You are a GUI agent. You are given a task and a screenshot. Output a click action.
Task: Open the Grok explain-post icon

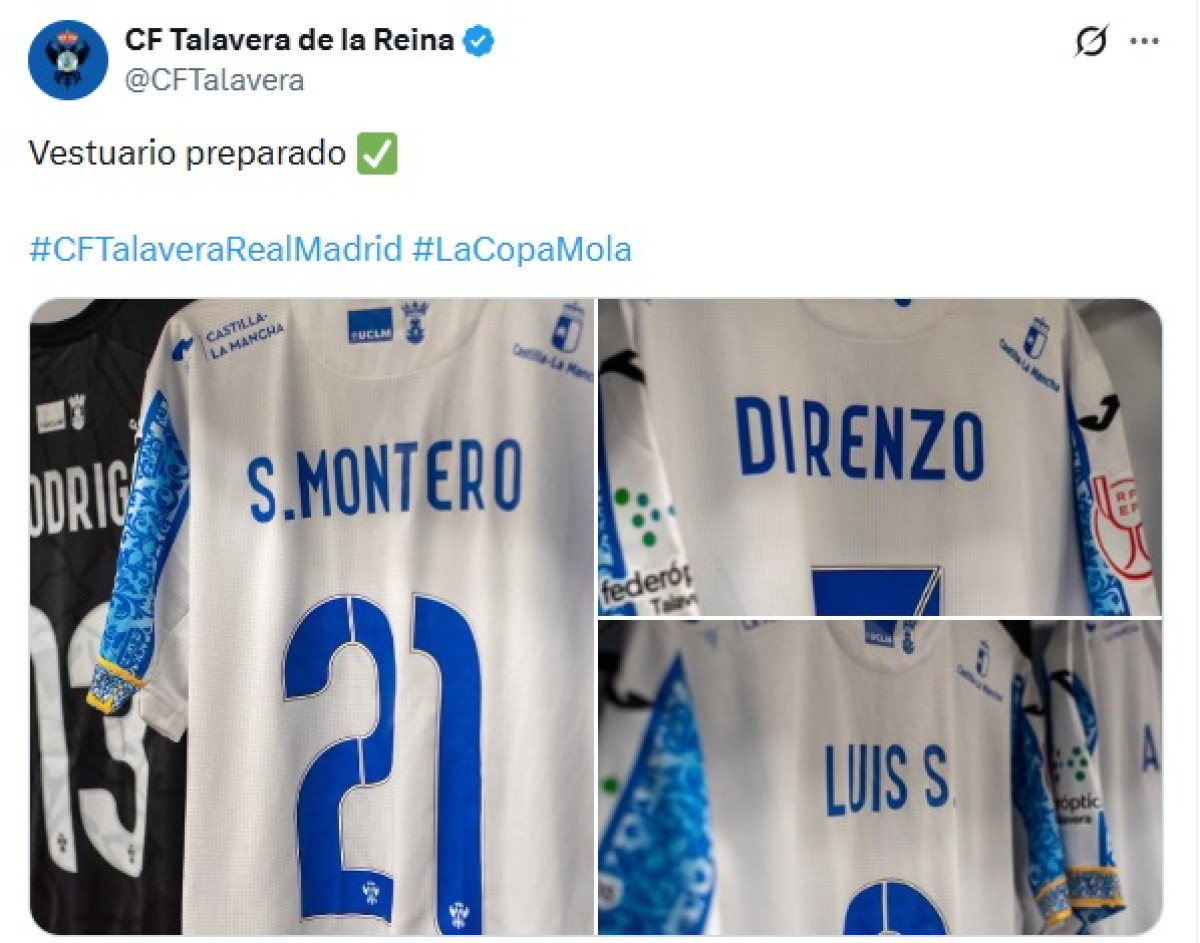(1092, 41)
